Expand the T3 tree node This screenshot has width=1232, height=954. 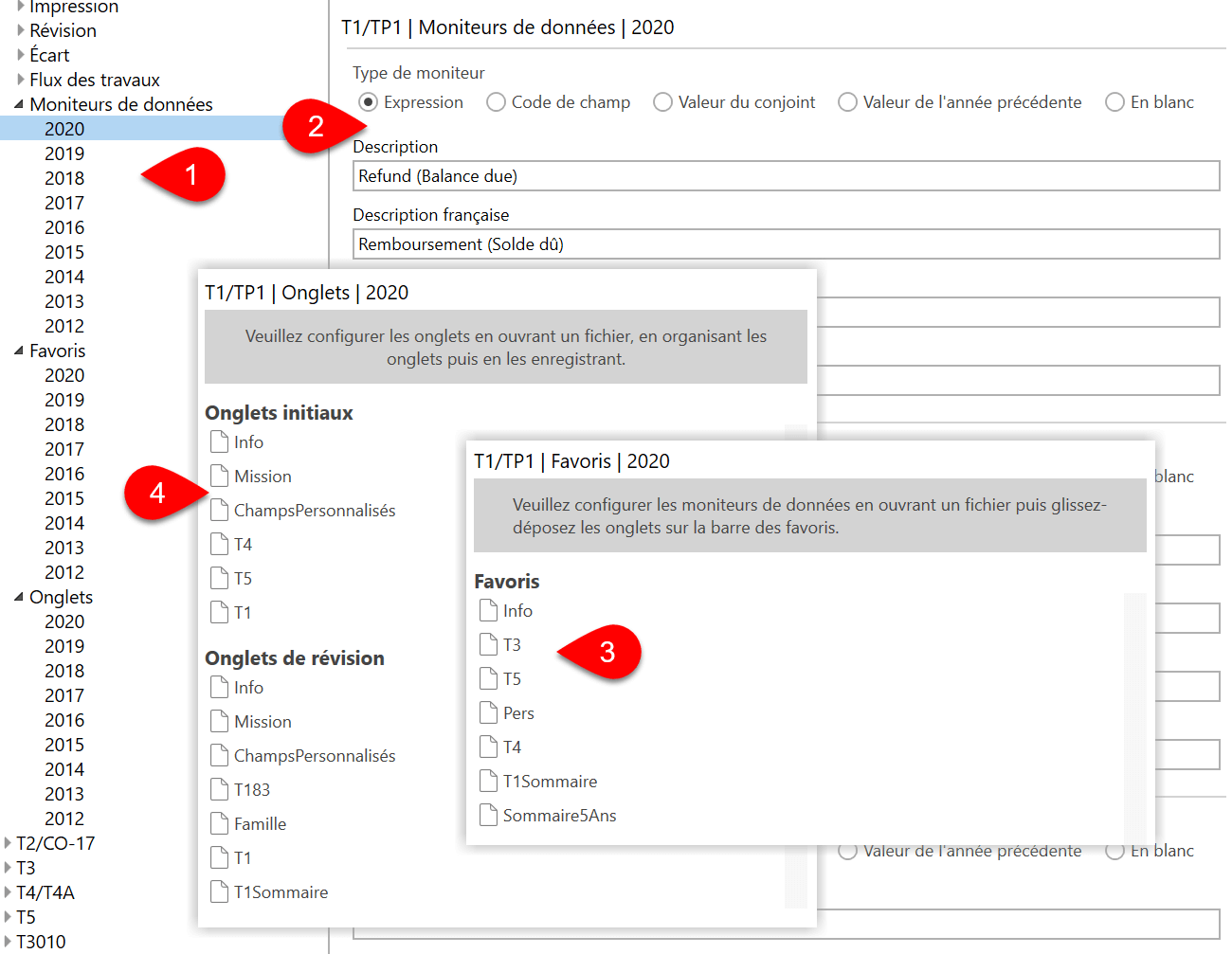pos(8,868)
